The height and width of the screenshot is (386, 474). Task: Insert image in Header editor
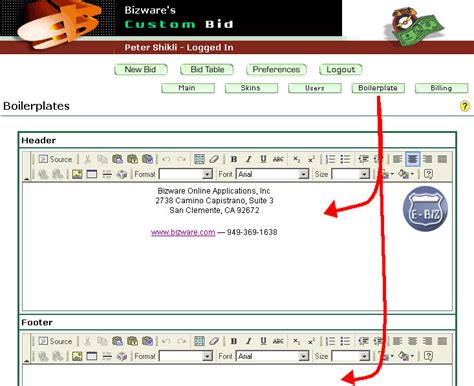pyautogui.click(x=77, y=174)
